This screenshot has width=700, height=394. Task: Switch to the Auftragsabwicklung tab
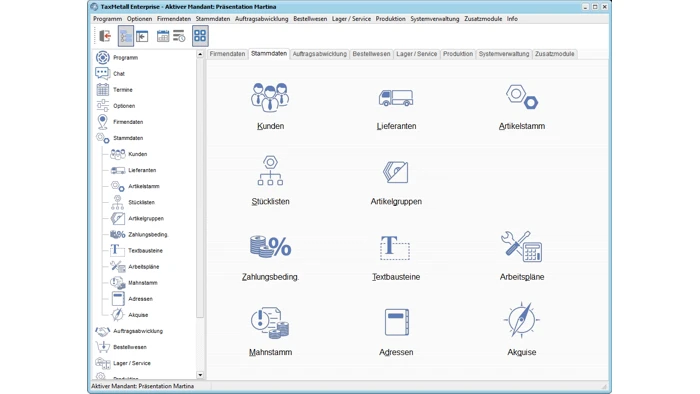(x=320, y=54)
